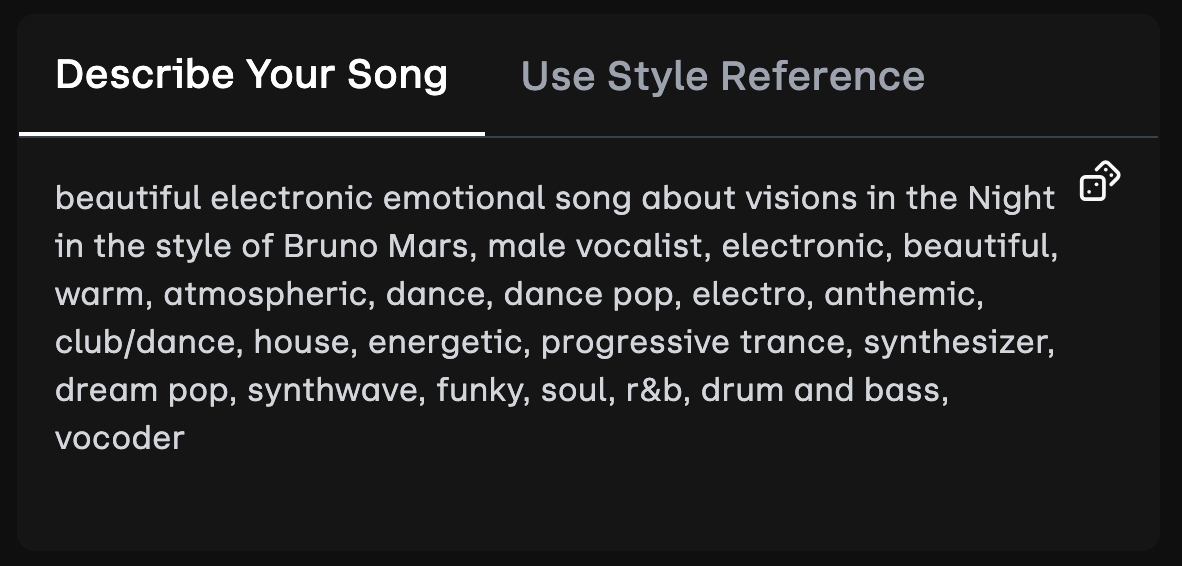
Task: Click the word 'Night' in first line
Action: (x=1011, y=198)
